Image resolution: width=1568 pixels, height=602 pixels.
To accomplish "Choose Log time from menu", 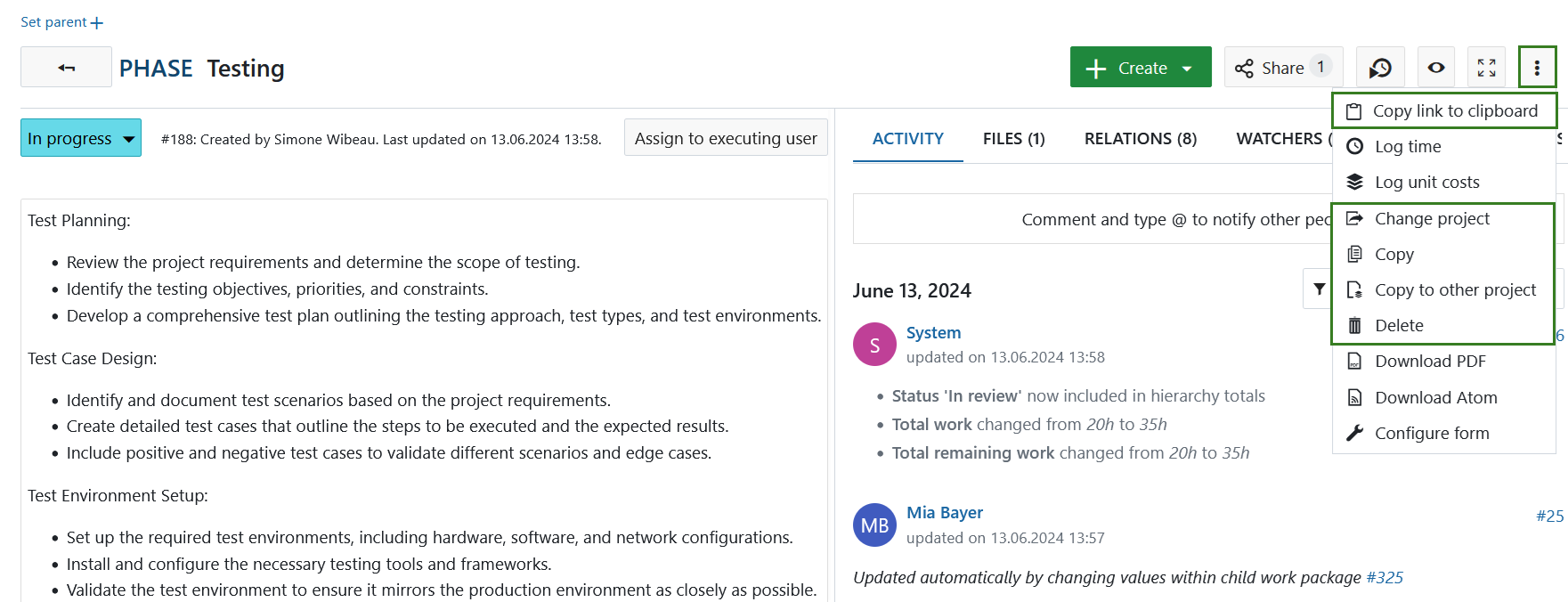I will coord(1407,147).
